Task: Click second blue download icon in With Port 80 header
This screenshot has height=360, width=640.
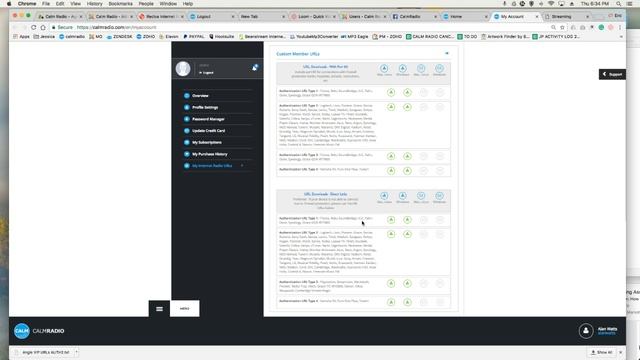Action: [402, 69]
